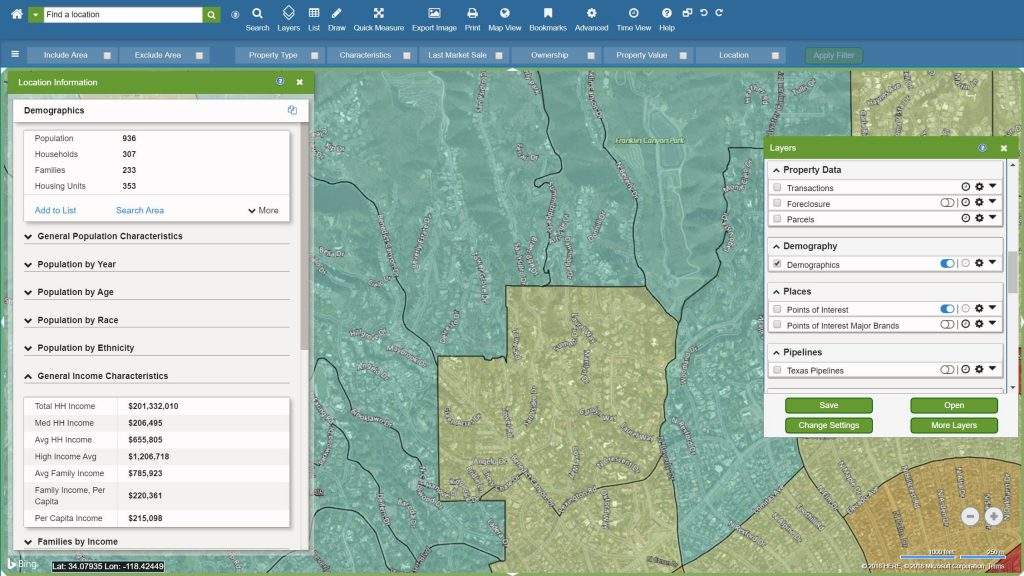Switch on the Foreclosure layer toggle

[947, 202]
